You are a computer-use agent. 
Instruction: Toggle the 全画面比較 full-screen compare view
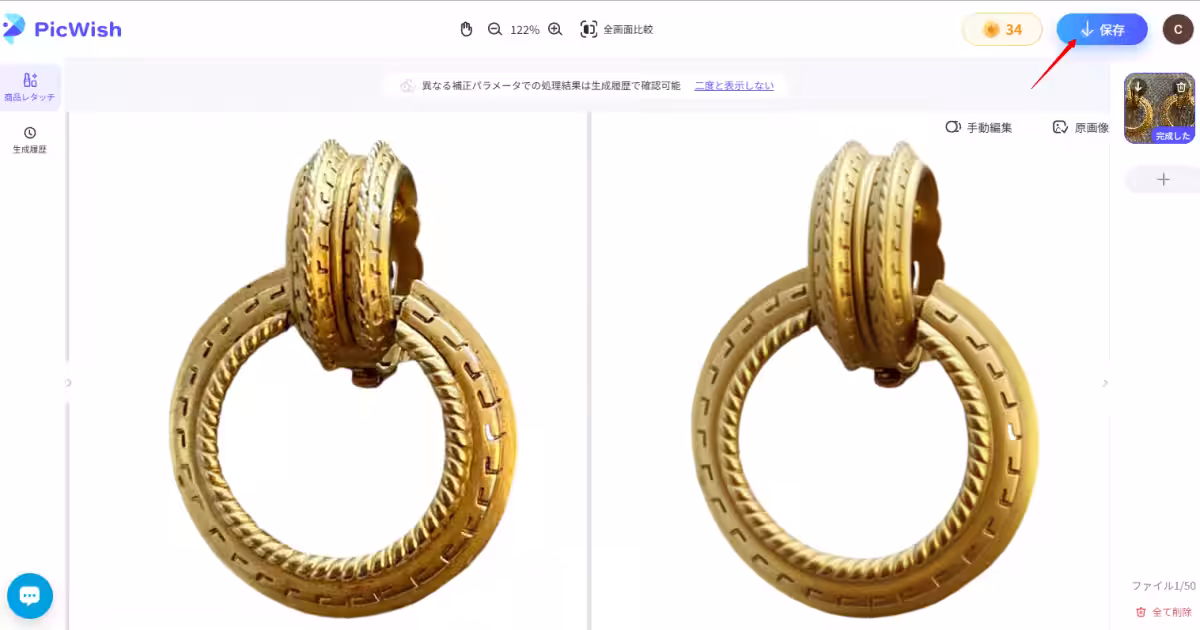[x=617, y=29]
